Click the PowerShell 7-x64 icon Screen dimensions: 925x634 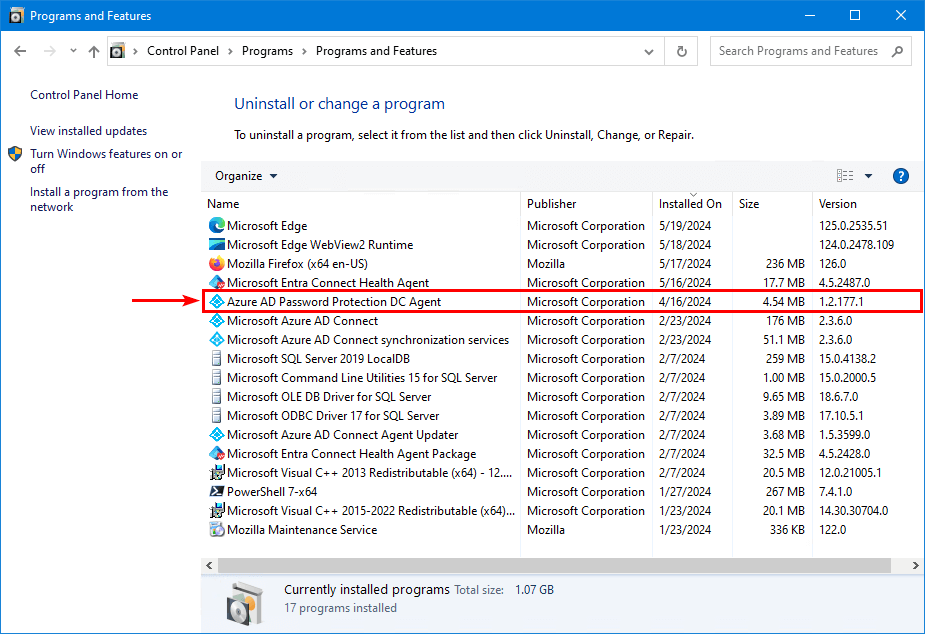pos(217,492)
